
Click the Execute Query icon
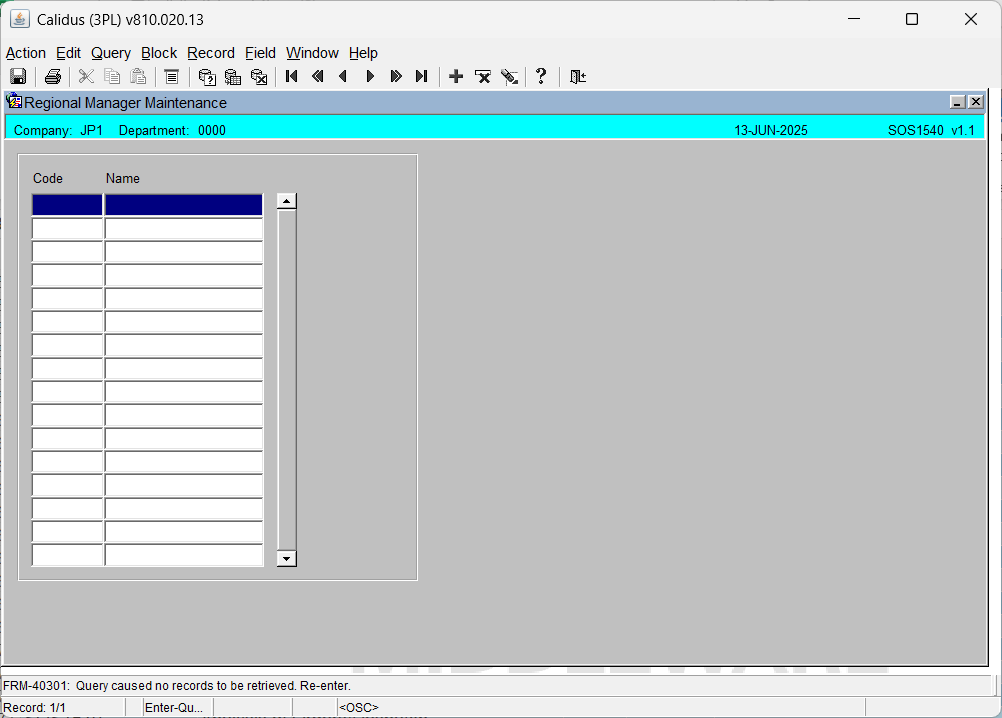click(x=233, y=77)
